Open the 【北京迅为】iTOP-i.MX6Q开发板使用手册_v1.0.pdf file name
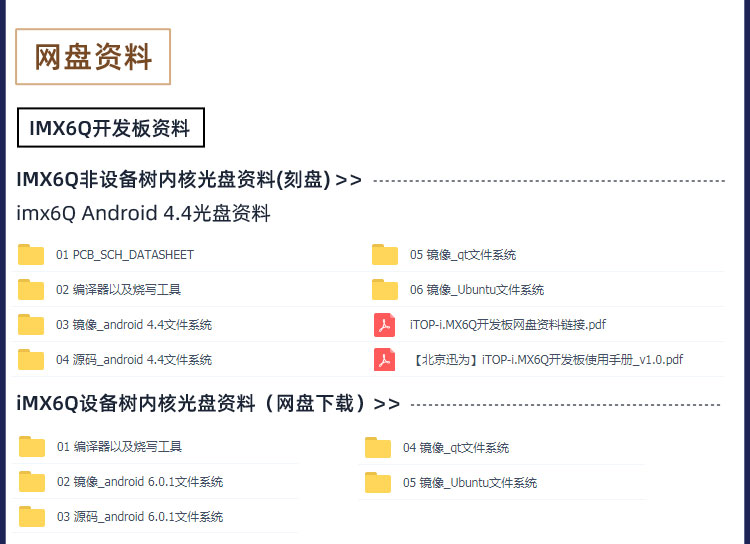 (x=546, y=359)
